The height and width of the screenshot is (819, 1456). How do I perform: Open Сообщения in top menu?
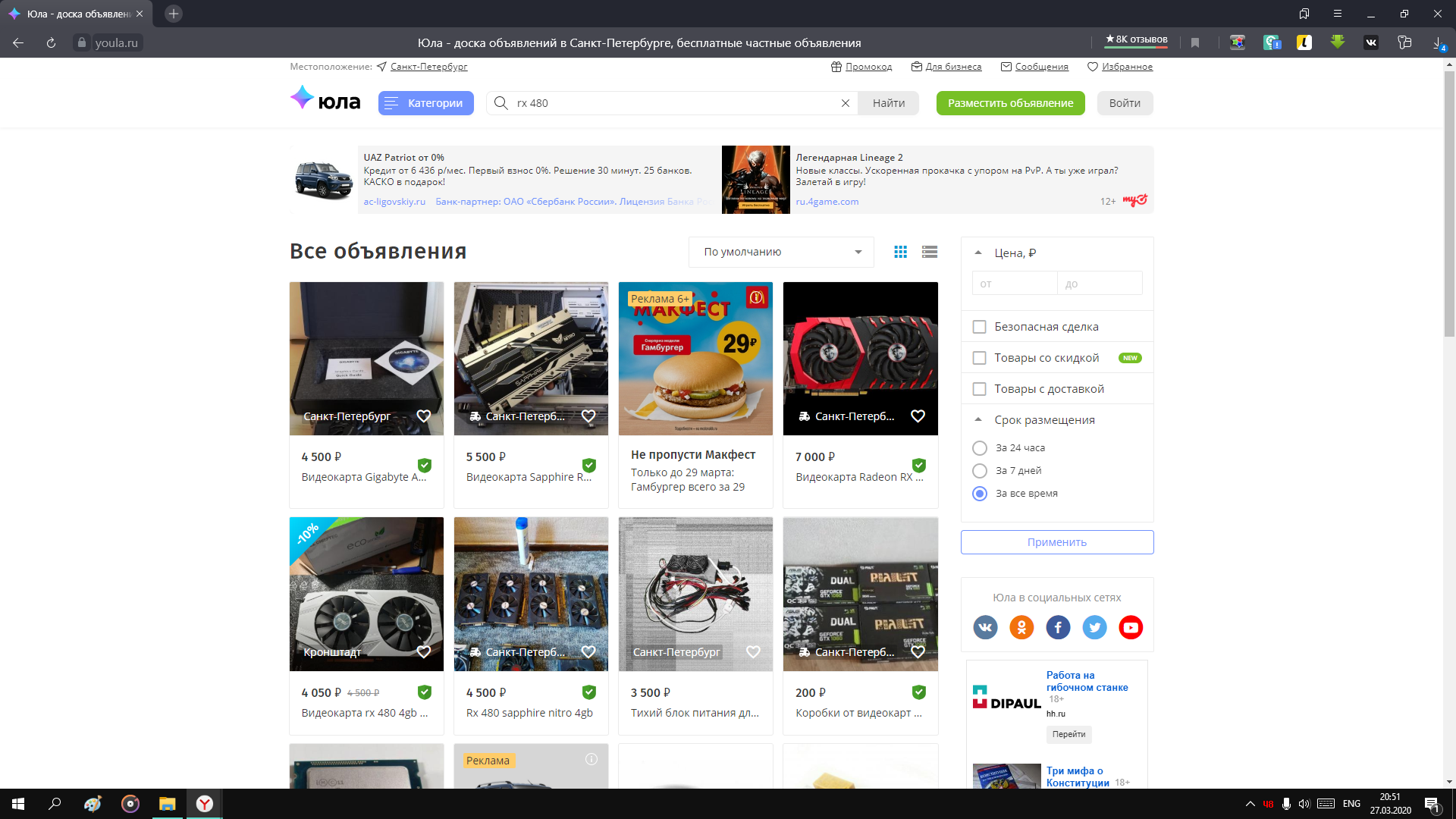pos(1040,67)
